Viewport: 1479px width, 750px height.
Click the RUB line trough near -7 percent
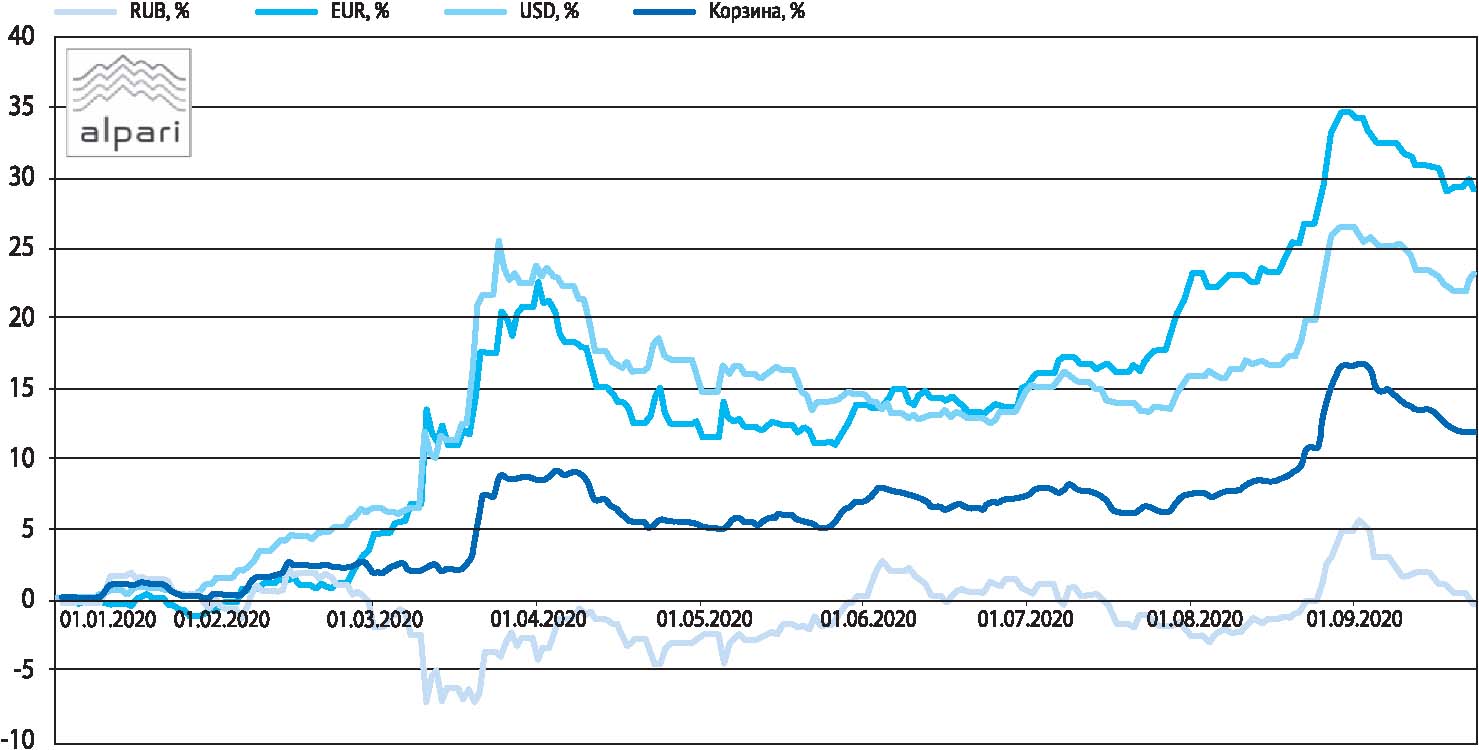click(427, 700)
